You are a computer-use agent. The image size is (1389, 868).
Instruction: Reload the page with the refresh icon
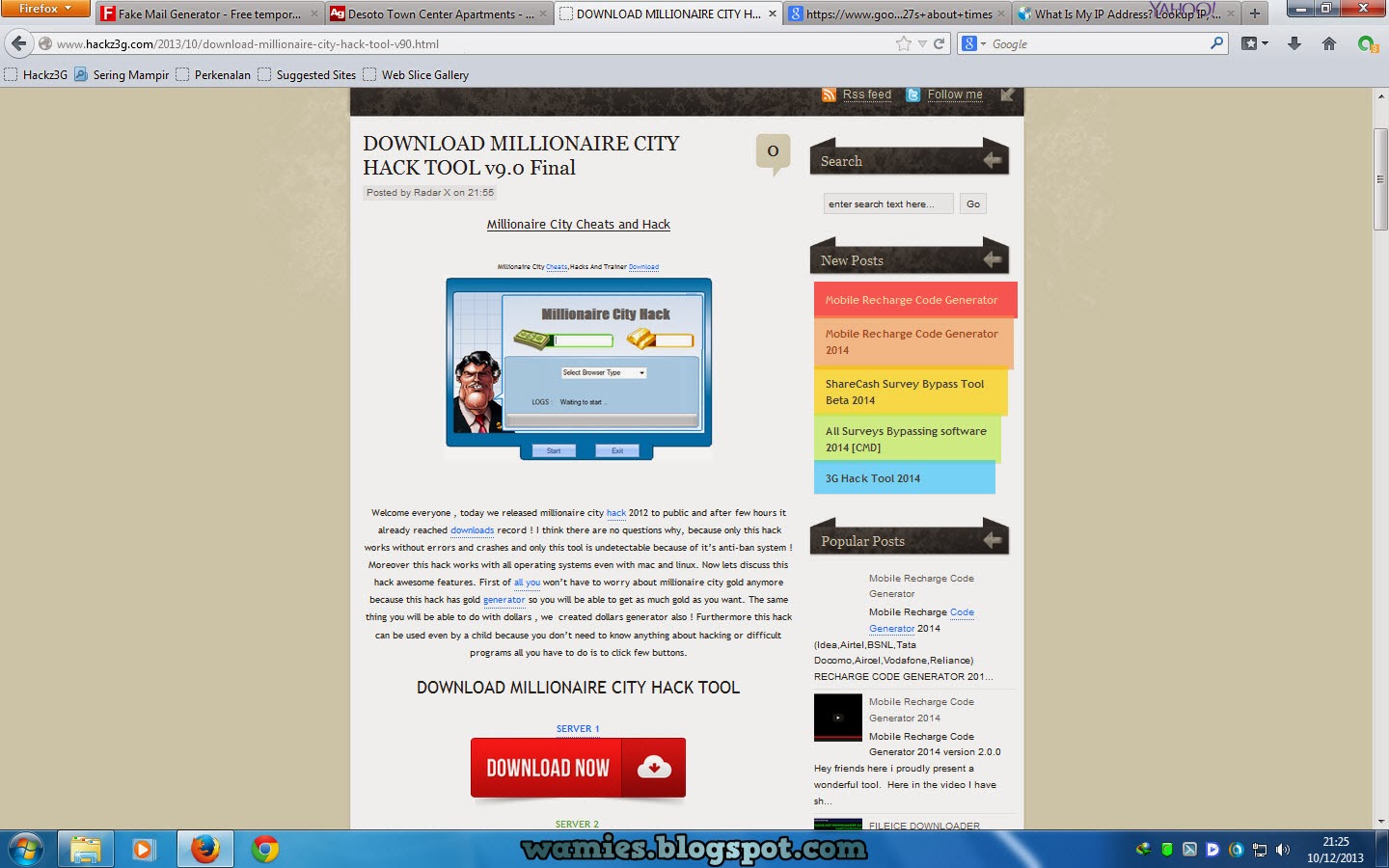(x=939, y=43)
